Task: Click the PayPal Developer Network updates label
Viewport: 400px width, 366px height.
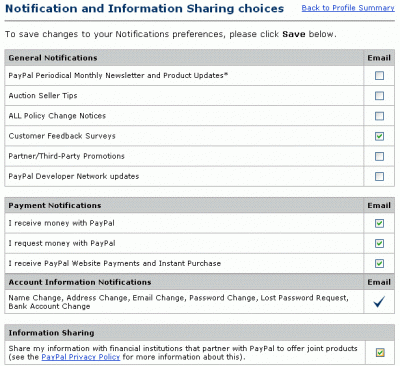Action: click(74, 176)
